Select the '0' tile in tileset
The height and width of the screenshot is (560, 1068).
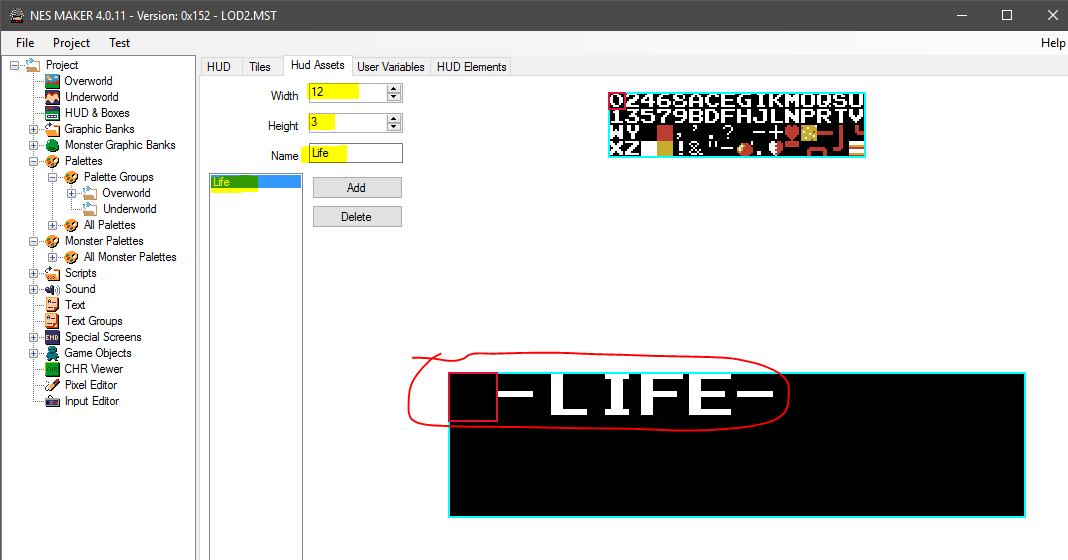tap(616, 101)
